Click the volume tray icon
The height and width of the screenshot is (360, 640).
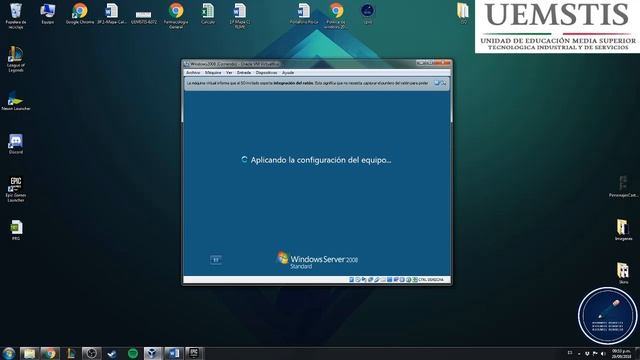(x=603, y=353)
